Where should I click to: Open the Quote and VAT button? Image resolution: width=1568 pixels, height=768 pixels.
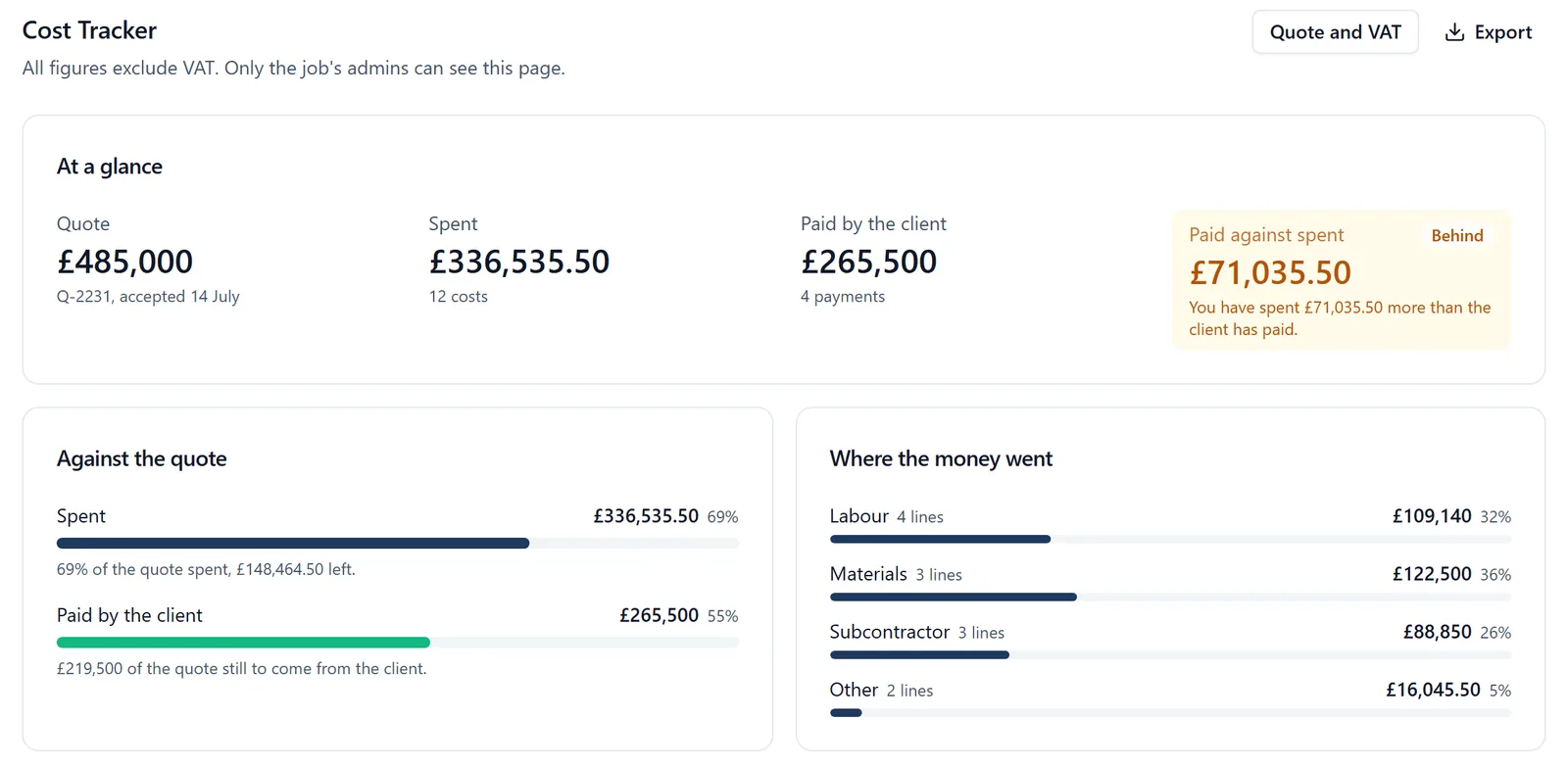pyautogui.click(x=1335, y=32)
